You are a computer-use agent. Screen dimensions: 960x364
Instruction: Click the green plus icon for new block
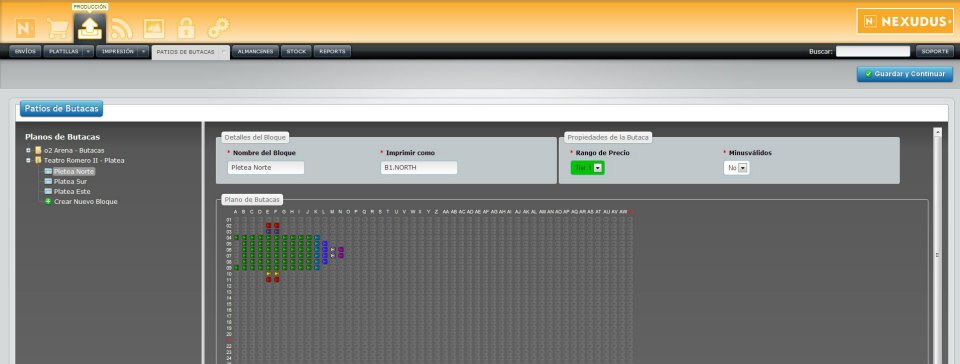[48, 201]
